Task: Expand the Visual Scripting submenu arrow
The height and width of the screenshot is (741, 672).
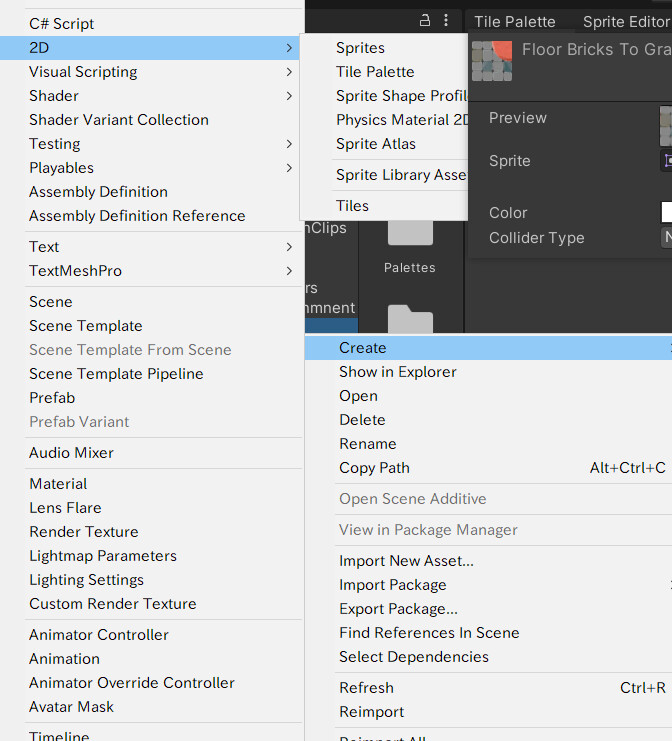Action: click(289, 72)
